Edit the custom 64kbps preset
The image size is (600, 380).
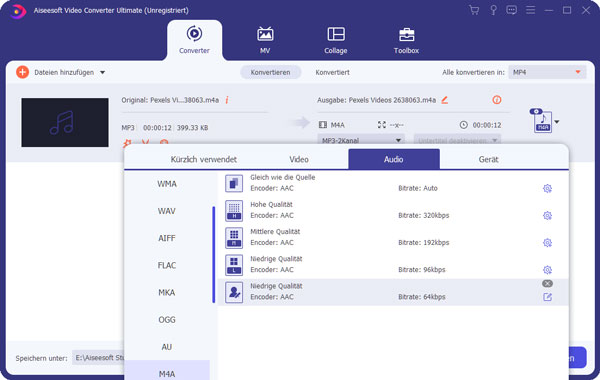pyautogui.click(x=548, y=297)
